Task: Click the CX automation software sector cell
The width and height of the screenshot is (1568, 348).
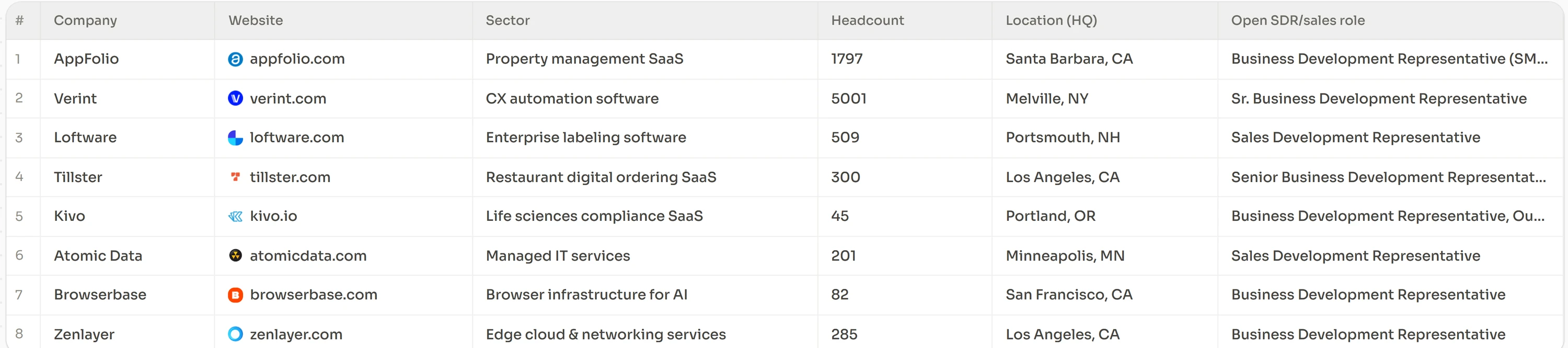Action: [645, 99]
